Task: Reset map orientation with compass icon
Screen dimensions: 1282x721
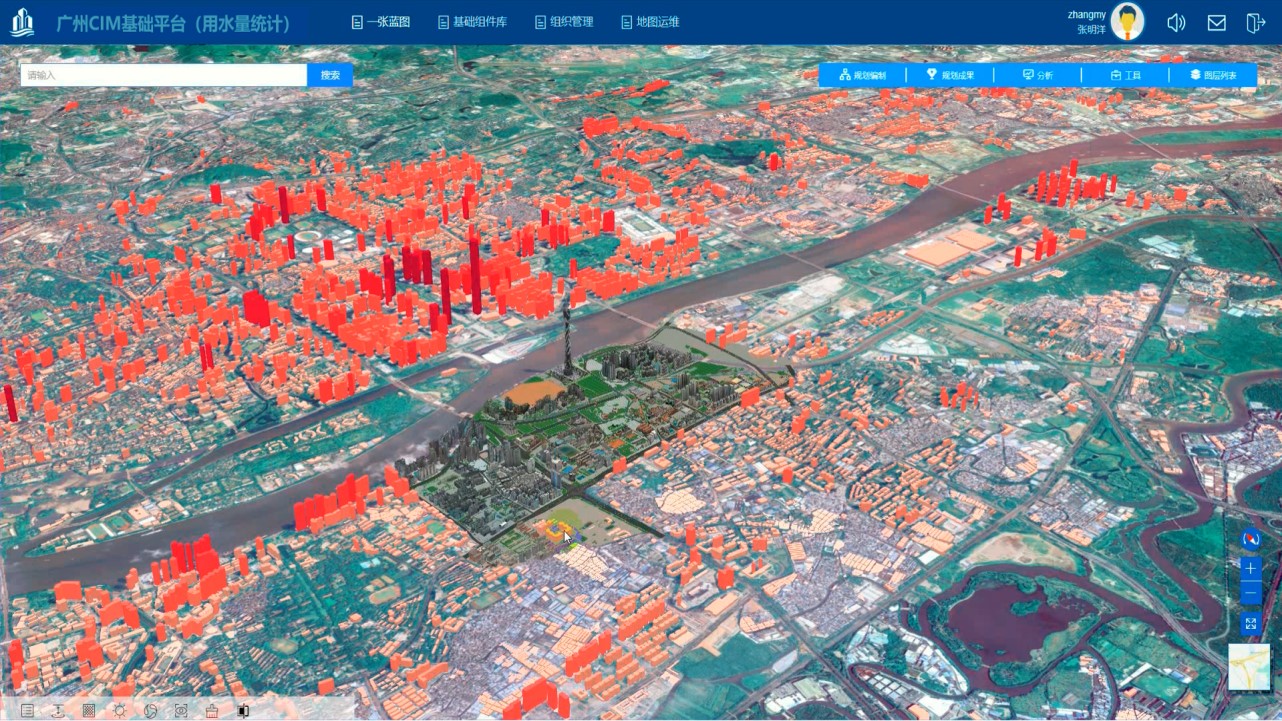Action: (1251, 540)
